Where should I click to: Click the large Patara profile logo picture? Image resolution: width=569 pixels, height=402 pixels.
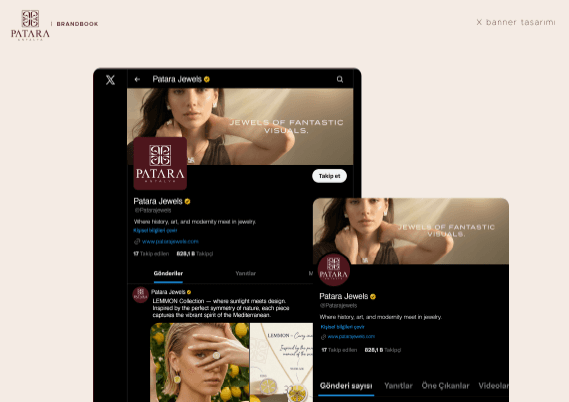(x=160, y=163)
